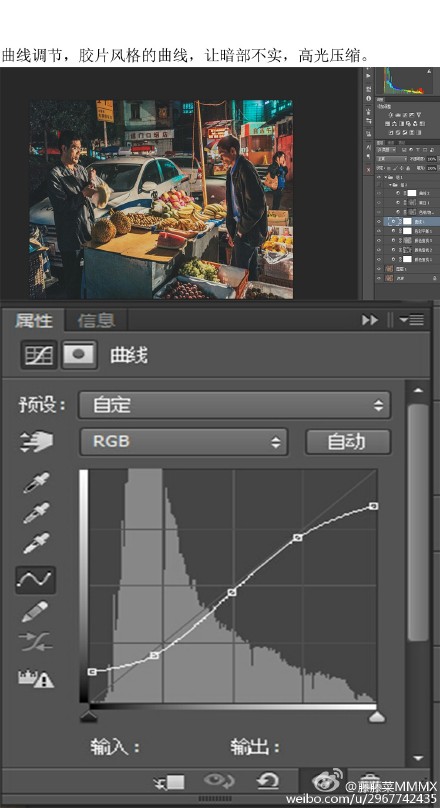Screen dimensions: 440x808
Task: Click the smooth curve values icon
Action: (x=35, y=642)
